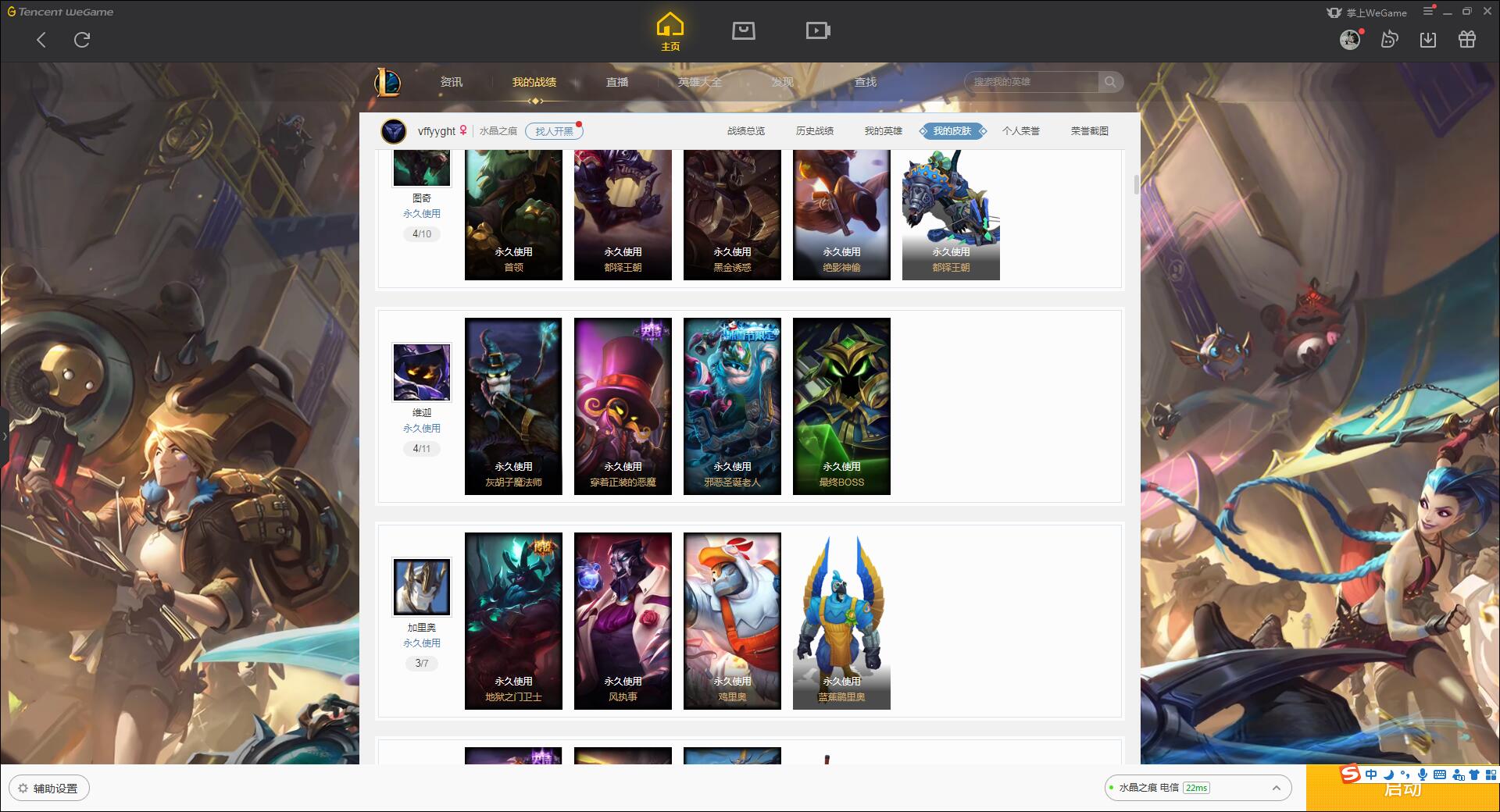Open the 地狱之门卫士 skin card
The image size is (1500, 812).
[513, 621]
